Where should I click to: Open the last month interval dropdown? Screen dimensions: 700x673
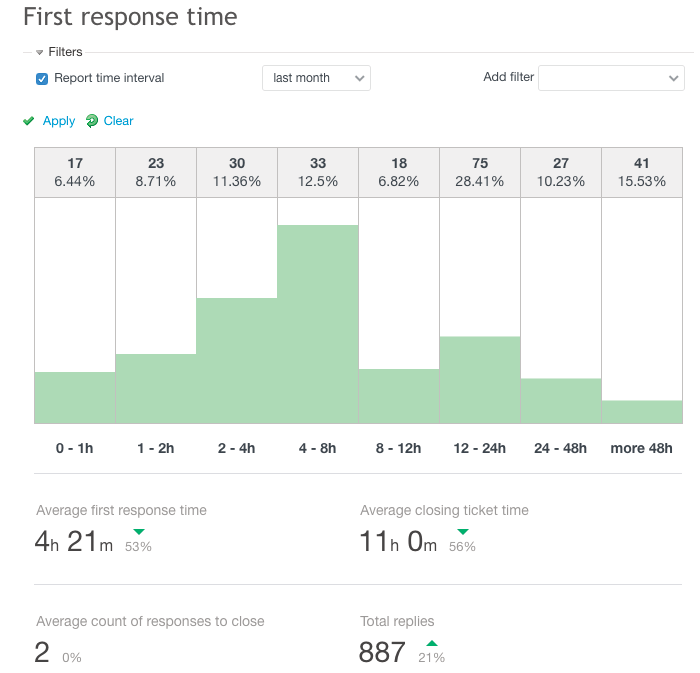[x=316, y=78]
